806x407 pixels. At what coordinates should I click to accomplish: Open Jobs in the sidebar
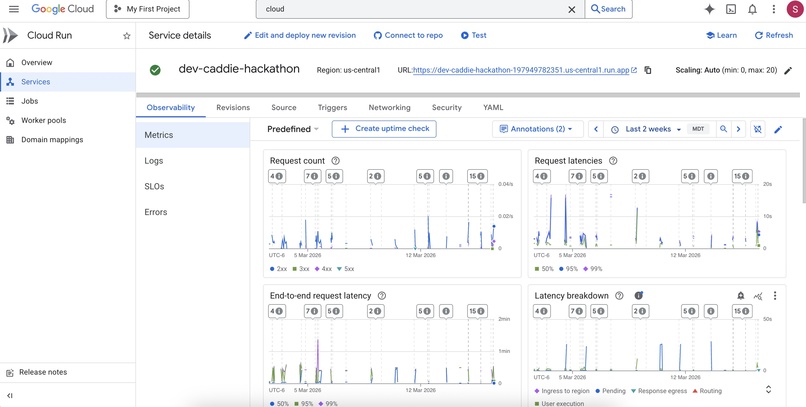click(68, 101)
